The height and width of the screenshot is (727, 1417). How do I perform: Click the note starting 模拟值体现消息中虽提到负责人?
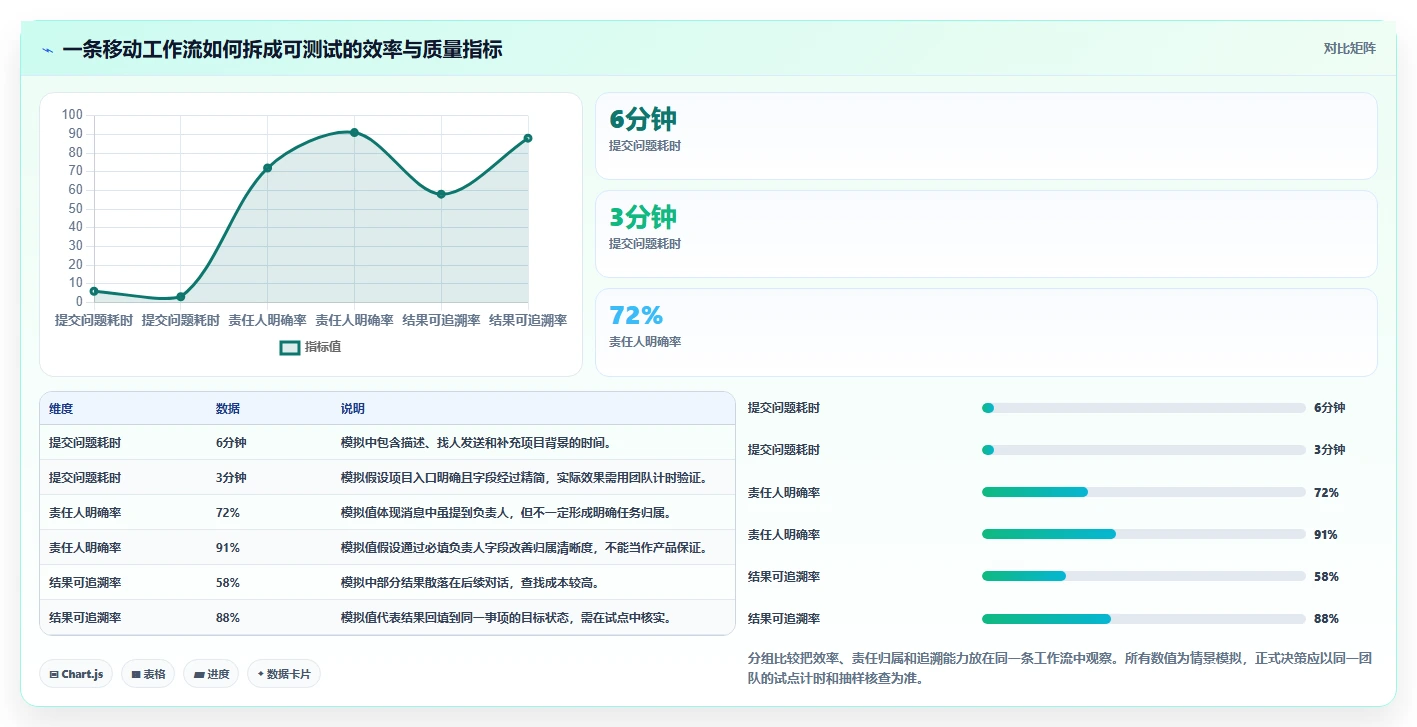point(505,513)
